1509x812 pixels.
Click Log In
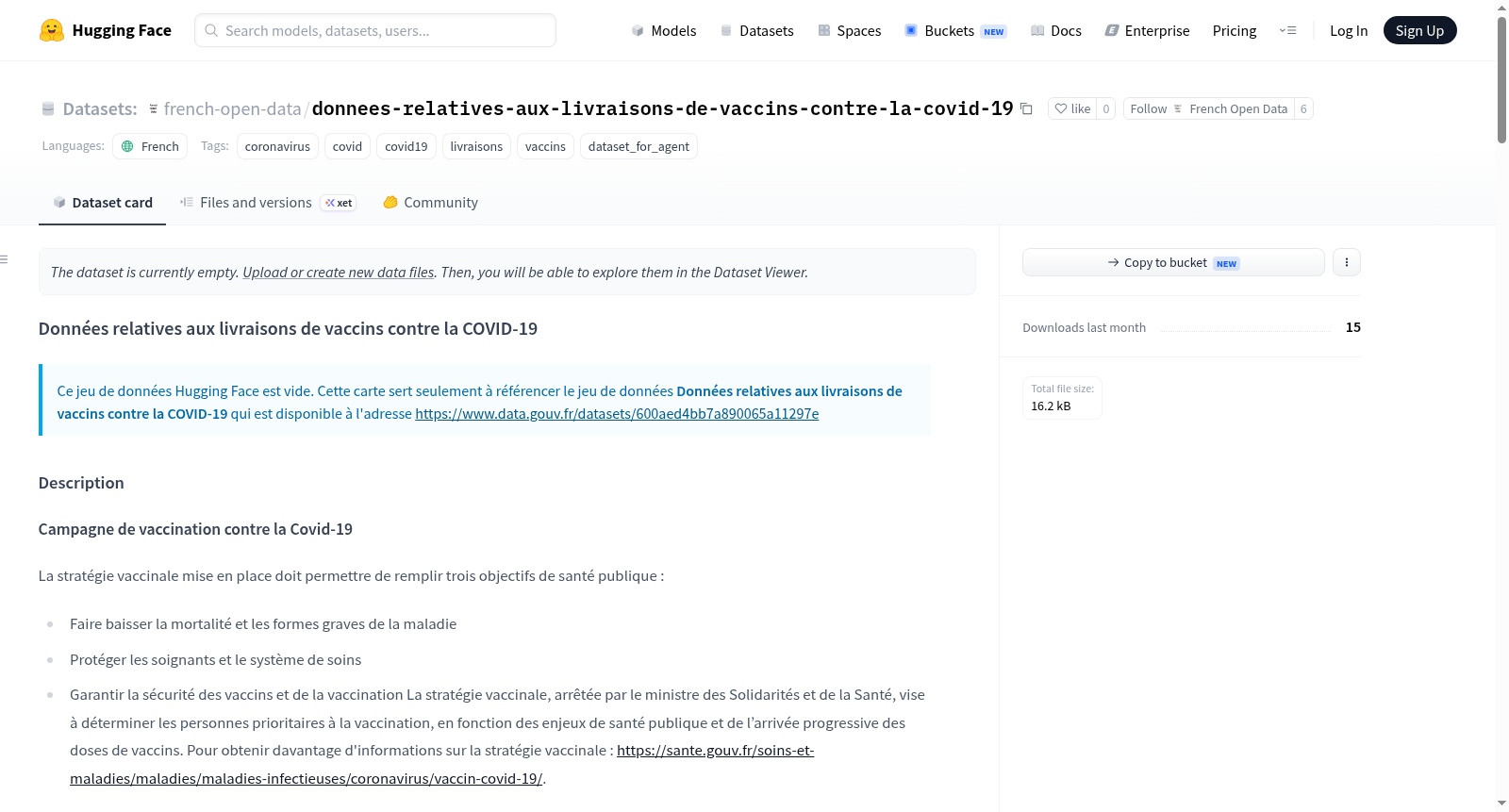[x=1349, y=31]
